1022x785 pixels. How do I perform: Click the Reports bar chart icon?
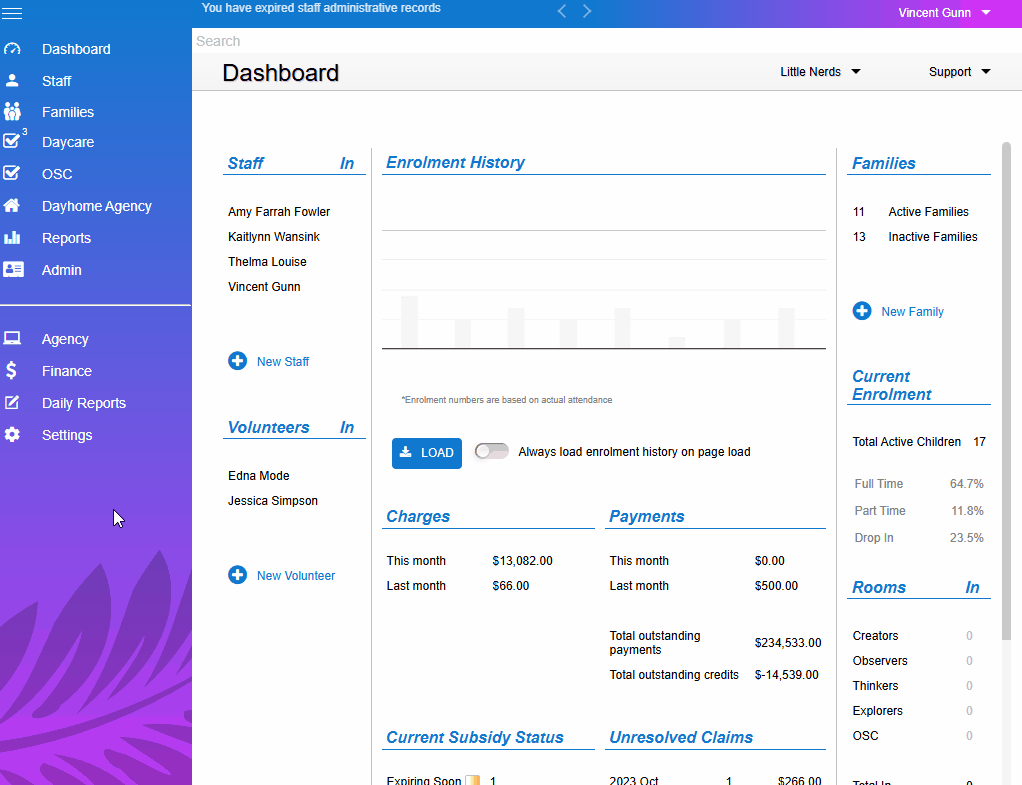click(x=12, y=237)
